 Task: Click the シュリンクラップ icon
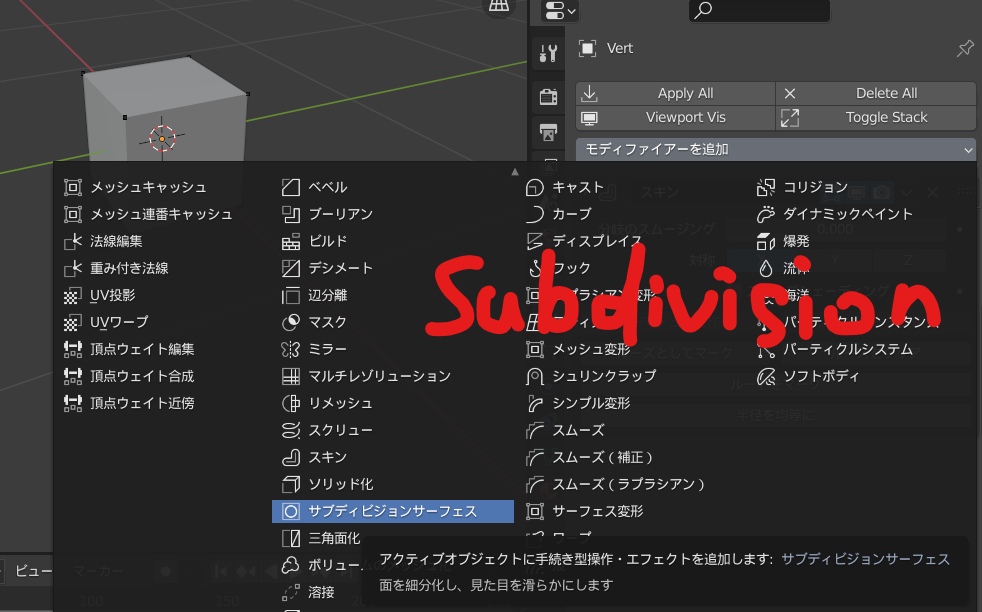pyautogui.click(x=535, y=376)
